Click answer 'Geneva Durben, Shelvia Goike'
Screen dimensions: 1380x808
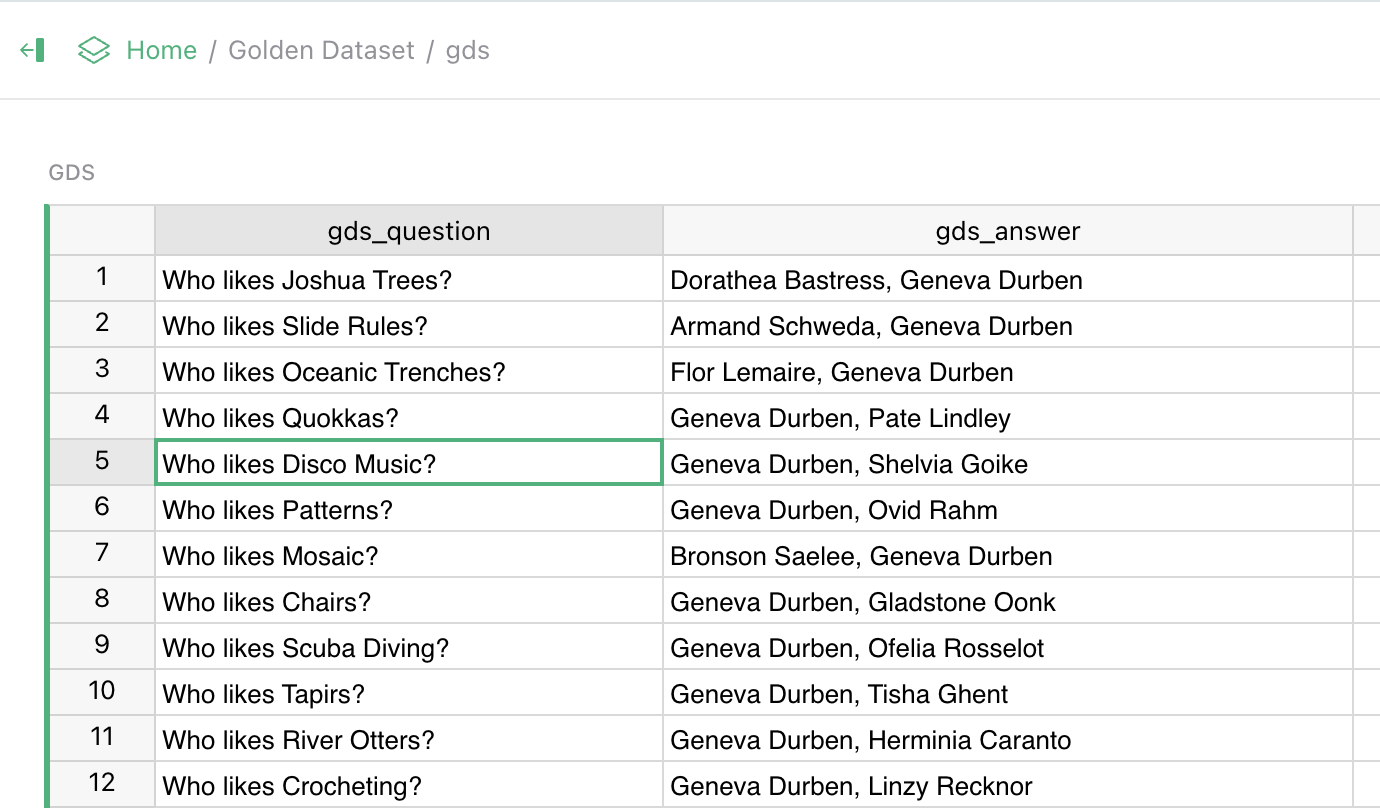pos(1007,463)
